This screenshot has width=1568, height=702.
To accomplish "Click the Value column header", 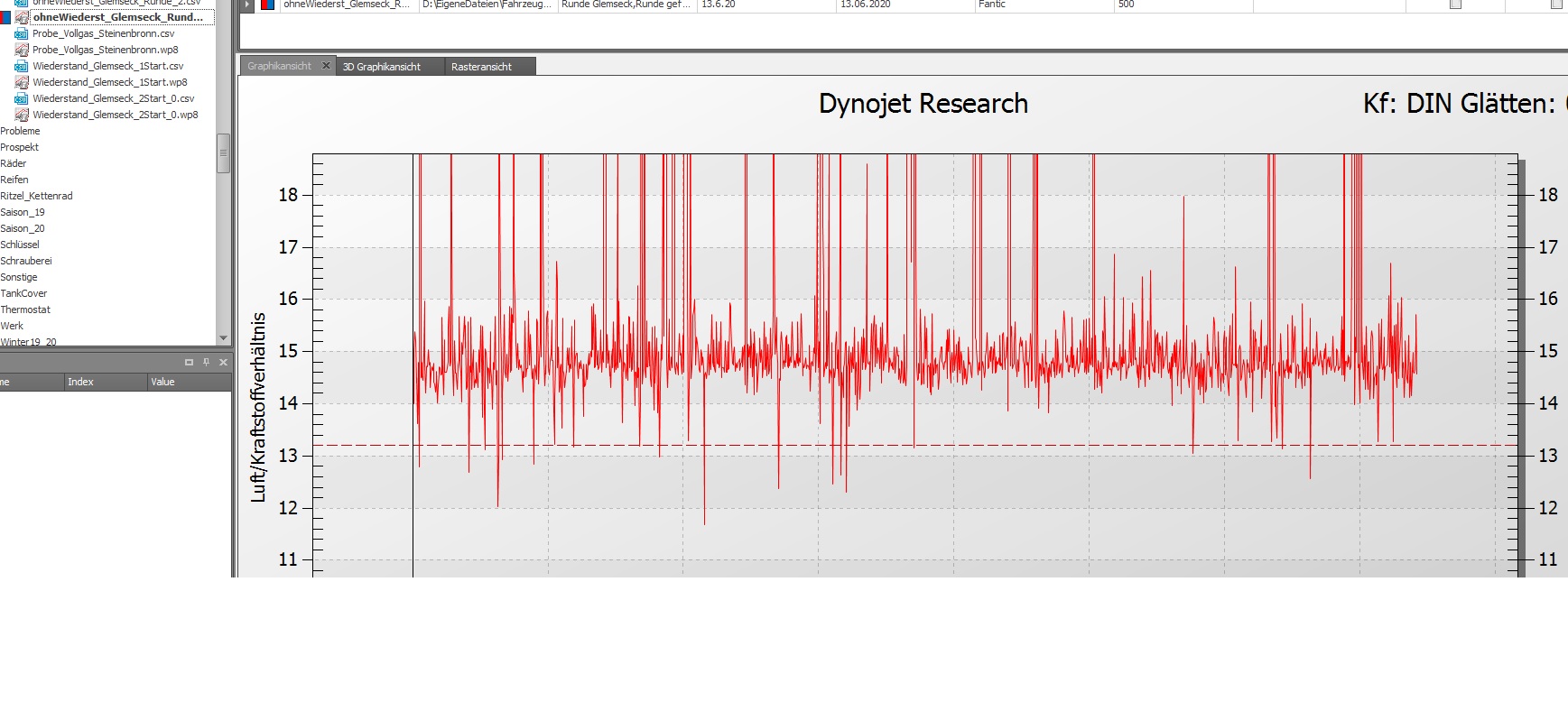I will pos(163,382).
